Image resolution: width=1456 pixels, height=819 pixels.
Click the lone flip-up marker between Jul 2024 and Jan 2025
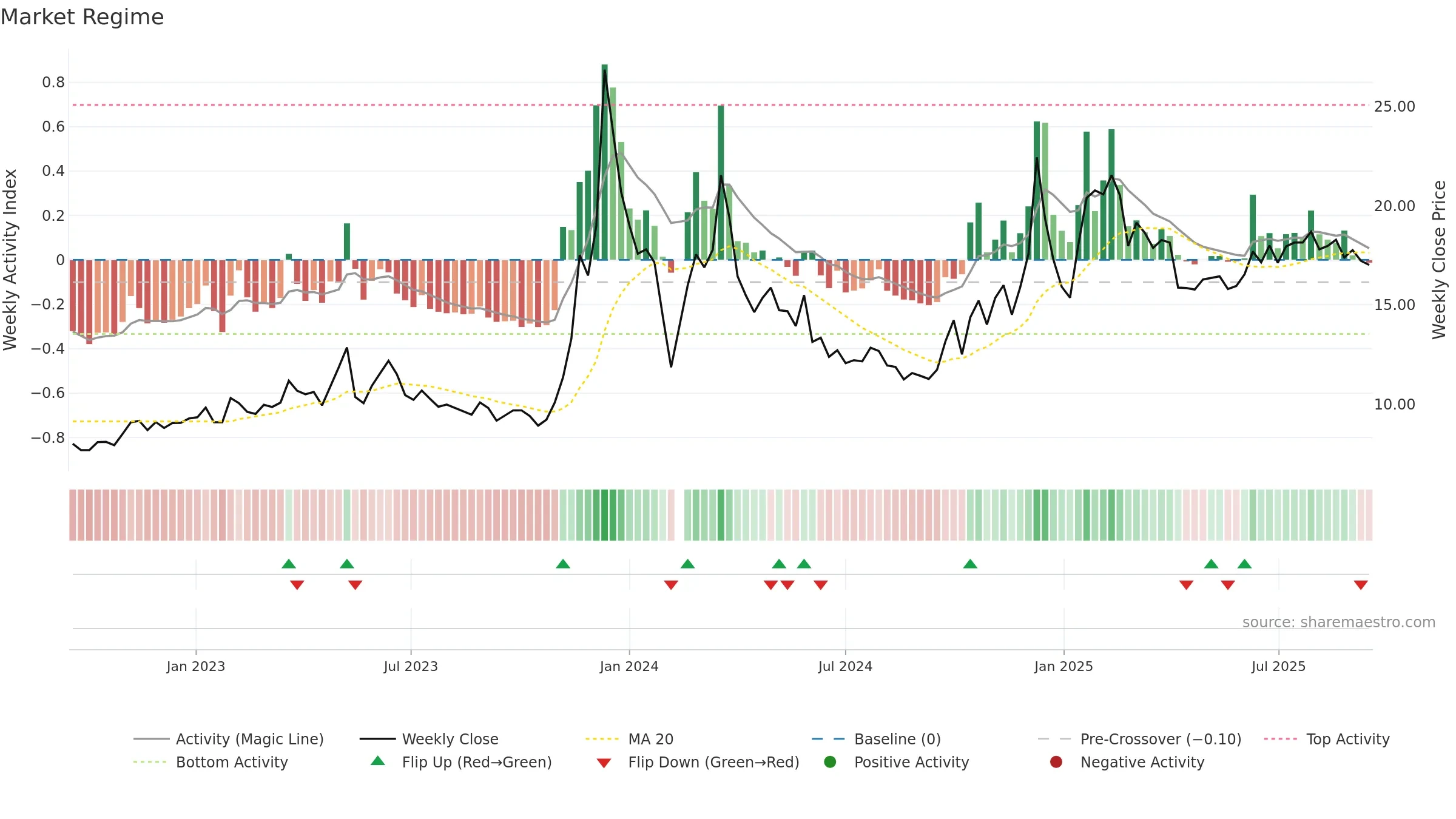click(970, 564)
